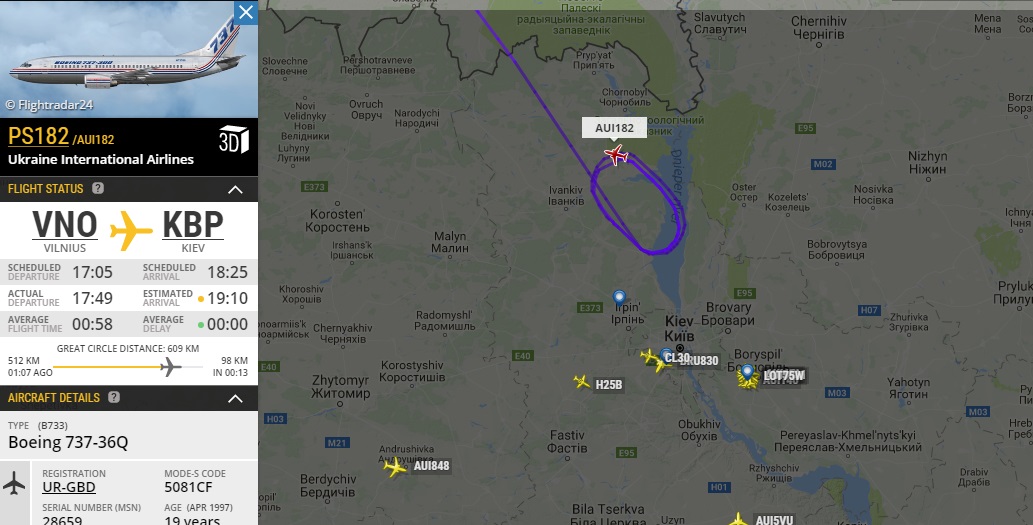Close the flight details panel

tap(246, 12)
